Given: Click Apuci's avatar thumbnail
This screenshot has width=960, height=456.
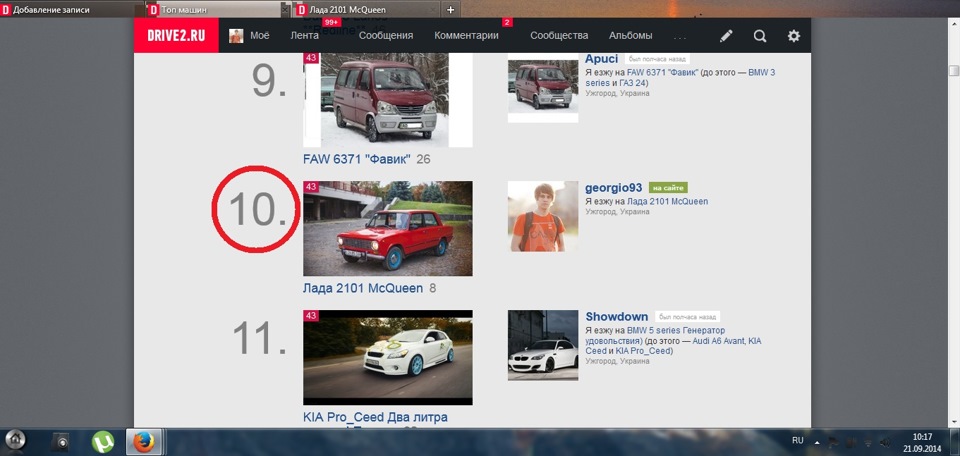Looking at the screenshot, I should 543,88.
